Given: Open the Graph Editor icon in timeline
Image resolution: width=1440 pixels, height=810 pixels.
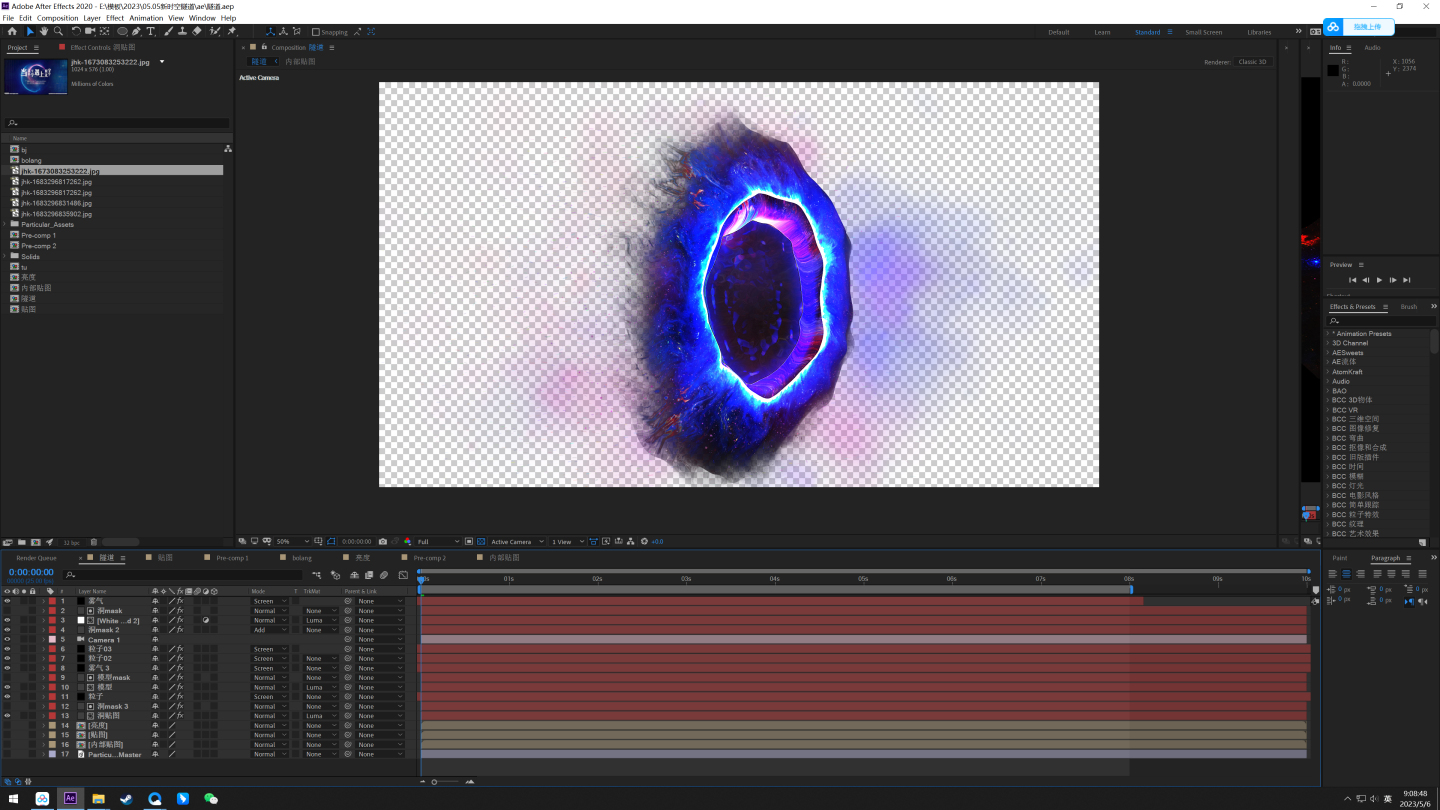Looking at the screenshot, I should click(x=403, y=575).
